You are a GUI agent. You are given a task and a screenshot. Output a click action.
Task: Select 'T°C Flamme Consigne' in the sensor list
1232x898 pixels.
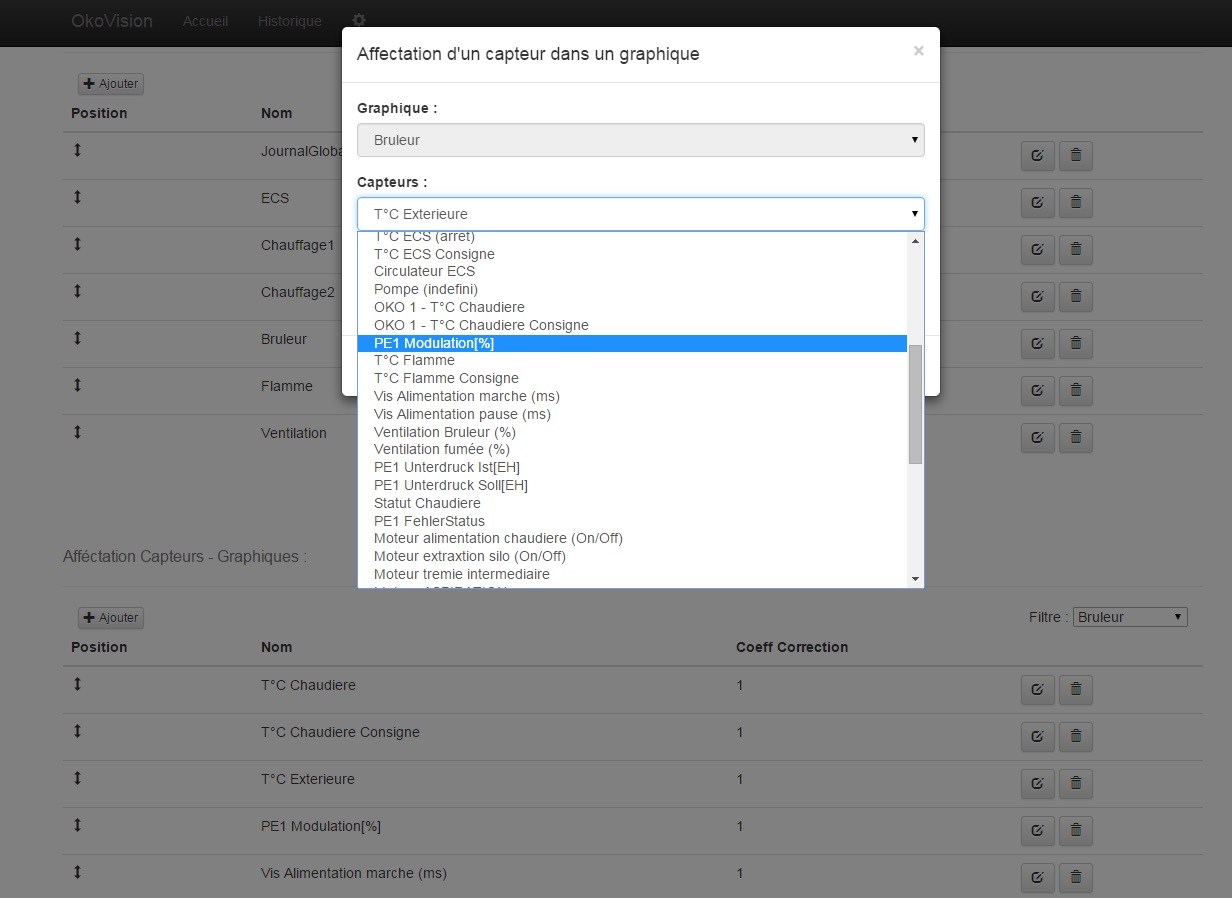pyautogui.click(x=446, y=378)
